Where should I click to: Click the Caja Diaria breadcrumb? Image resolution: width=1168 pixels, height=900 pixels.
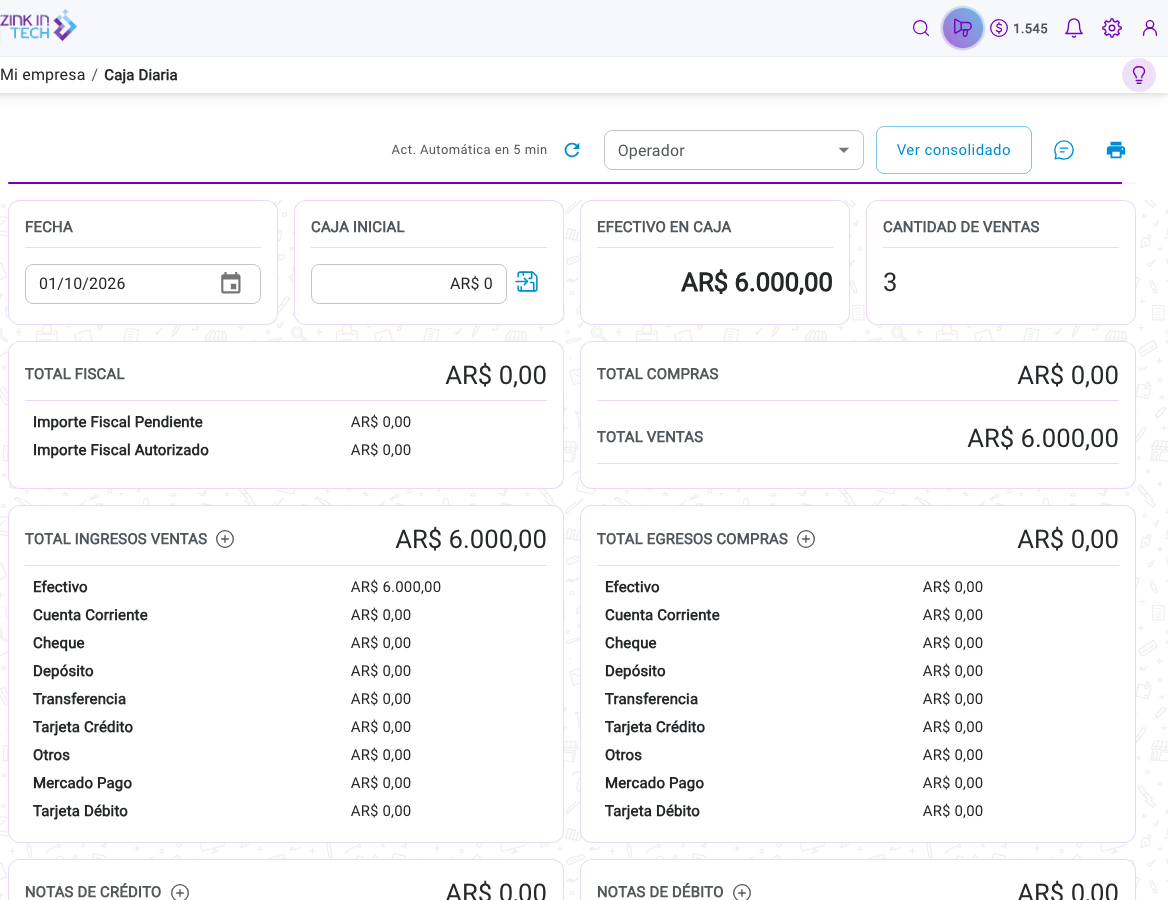pyautogui.click(x=141, y=75)
